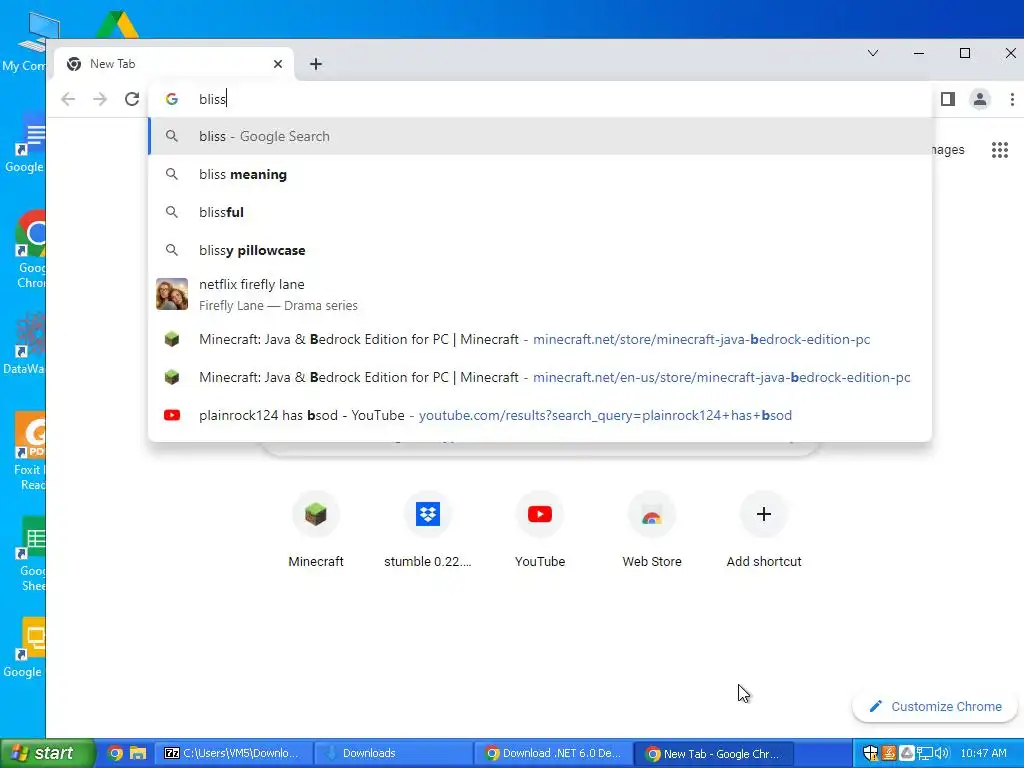Click the volume speaker tray icon
Viewport: 1024px width, 768px height.
point(942,753)
